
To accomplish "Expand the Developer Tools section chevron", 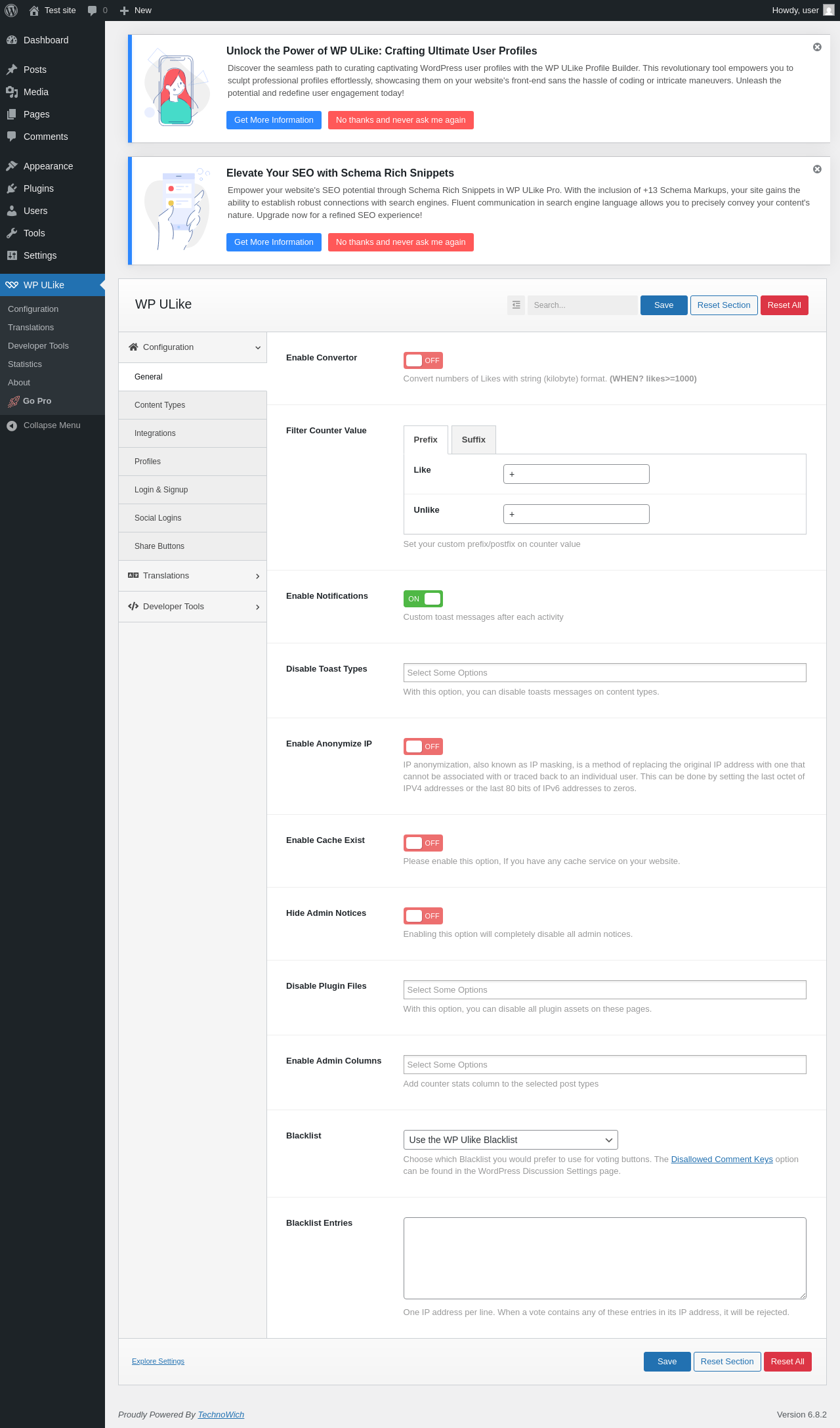I will pos(258,607).
